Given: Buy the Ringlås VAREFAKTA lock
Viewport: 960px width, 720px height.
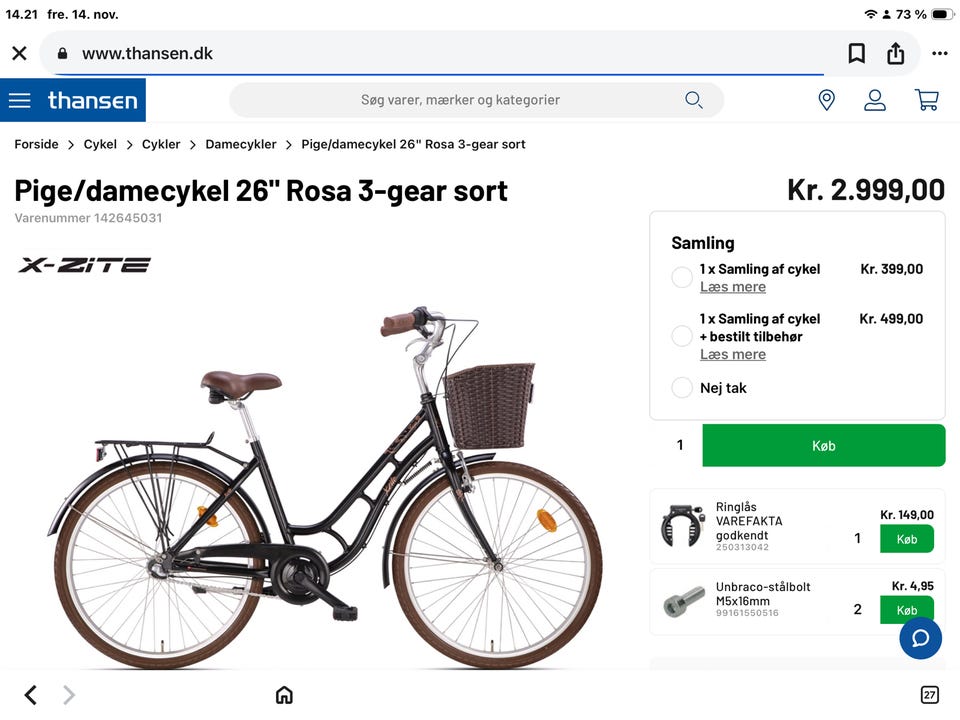Looking at the screenshot, I should 906,539.
